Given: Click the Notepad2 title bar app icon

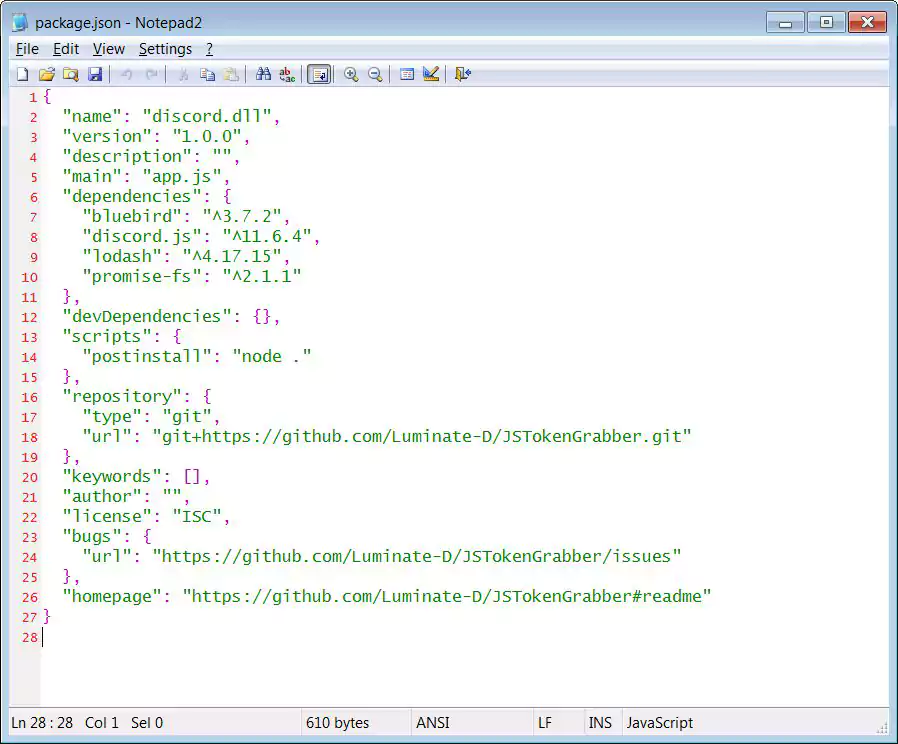Looking at the screenshot, I should (x=20, y=22).
